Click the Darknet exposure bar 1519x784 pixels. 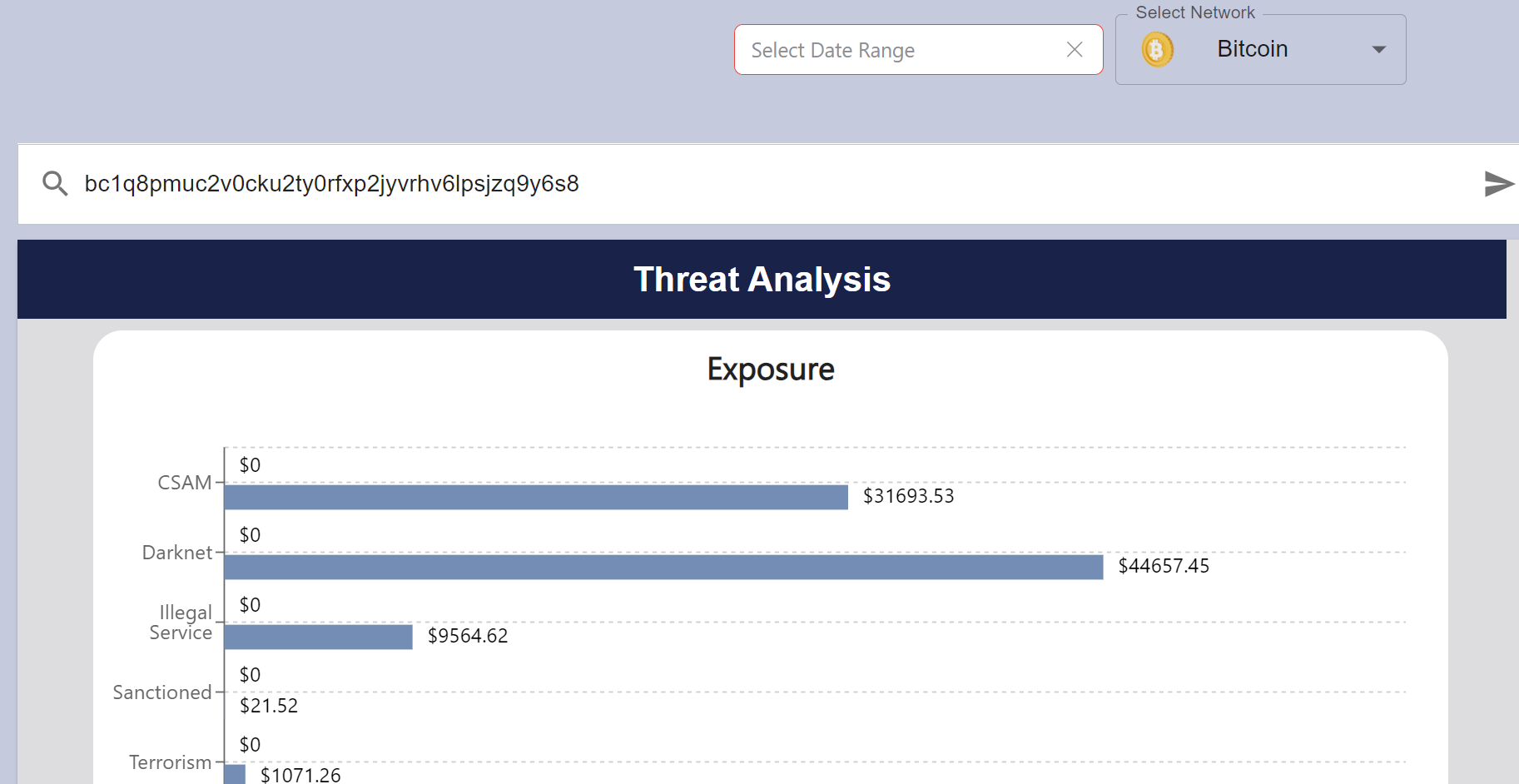click(x=663, y=567)
